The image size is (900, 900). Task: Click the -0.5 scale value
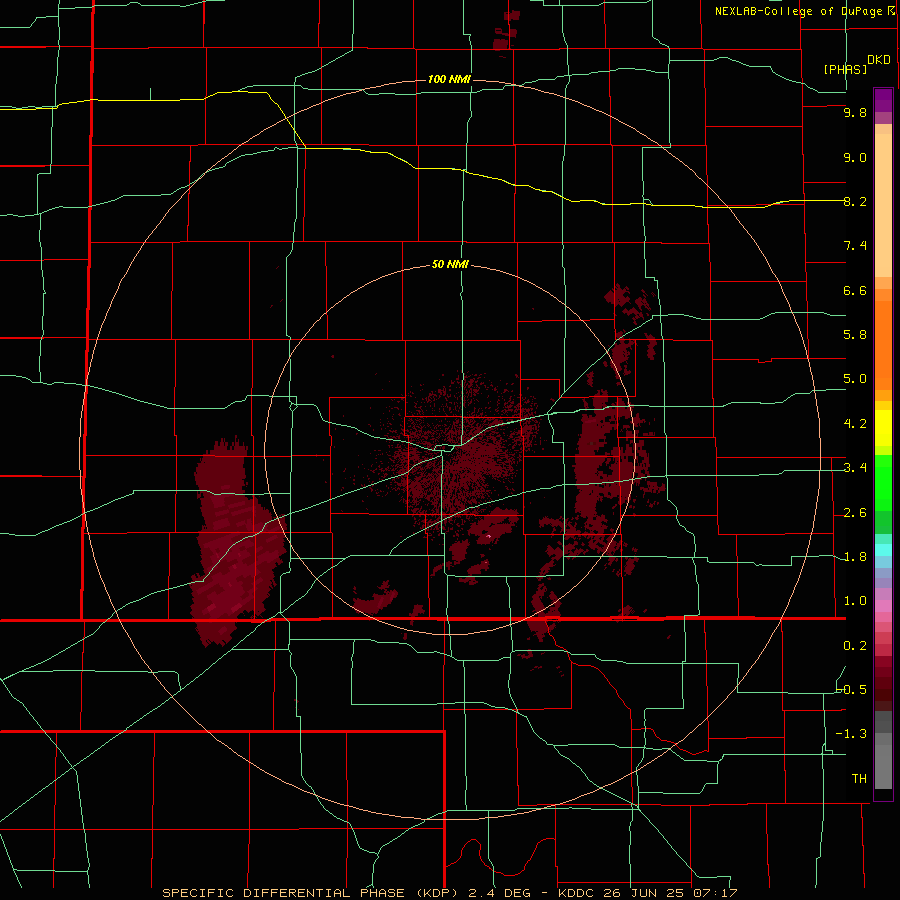pos(852,689)
